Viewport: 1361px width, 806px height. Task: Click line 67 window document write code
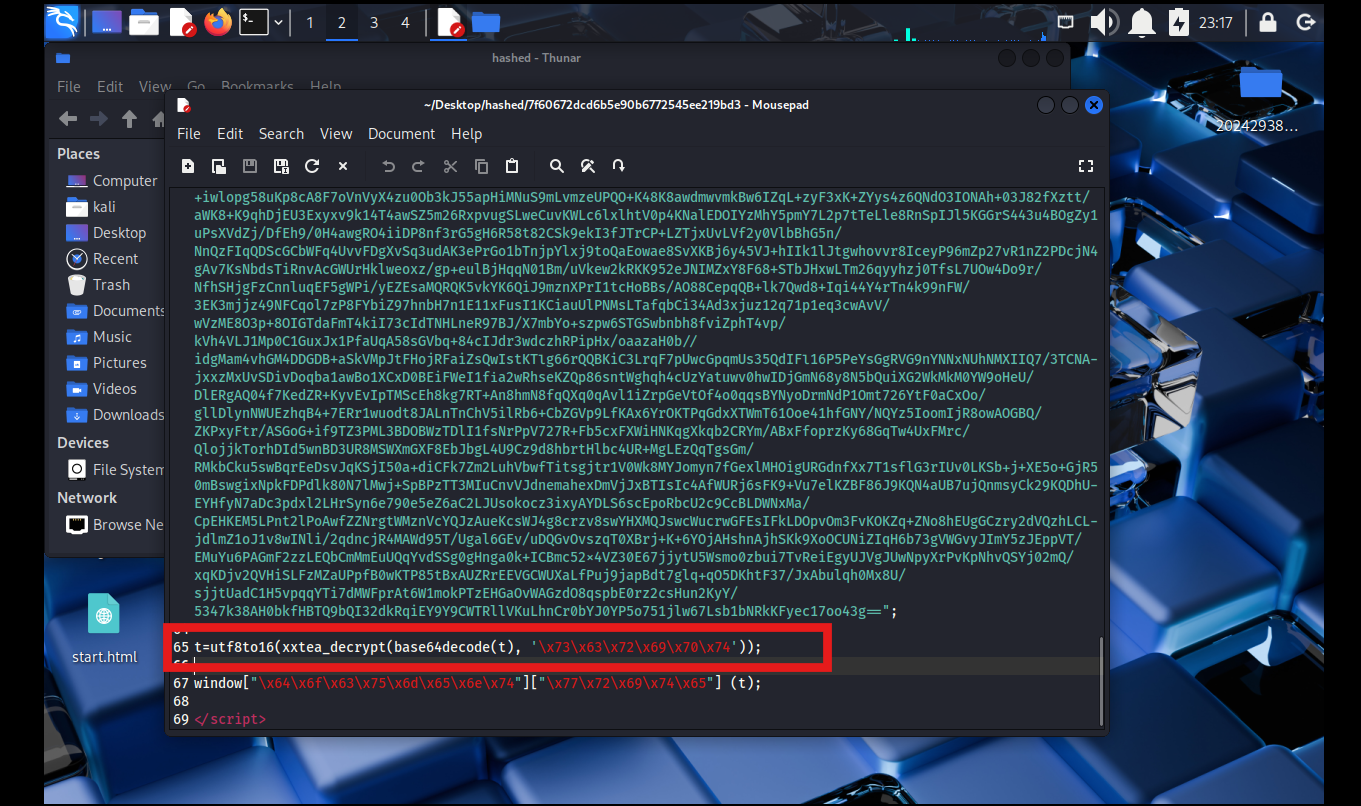pyautogui.click(x=477, y=683)
